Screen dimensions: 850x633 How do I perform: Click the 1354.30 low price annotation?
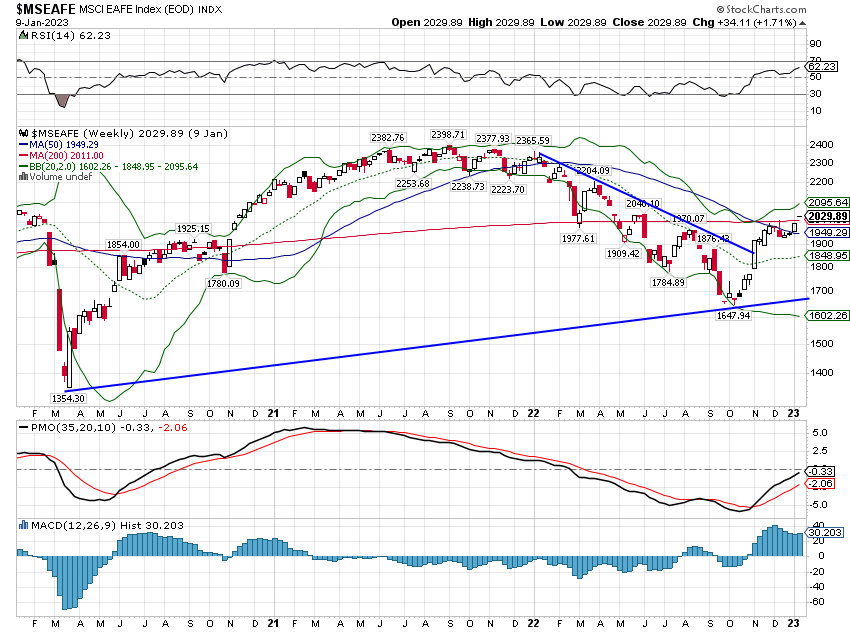[x=68, y=398]
